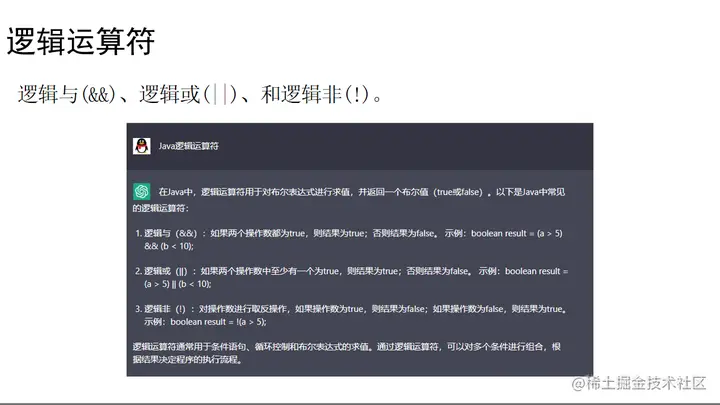Viewport: 720px width, 405px height.
Task: Click the closing paragraph starting 逻辑运算符通常用于
Action: click(x=347, y=353)
